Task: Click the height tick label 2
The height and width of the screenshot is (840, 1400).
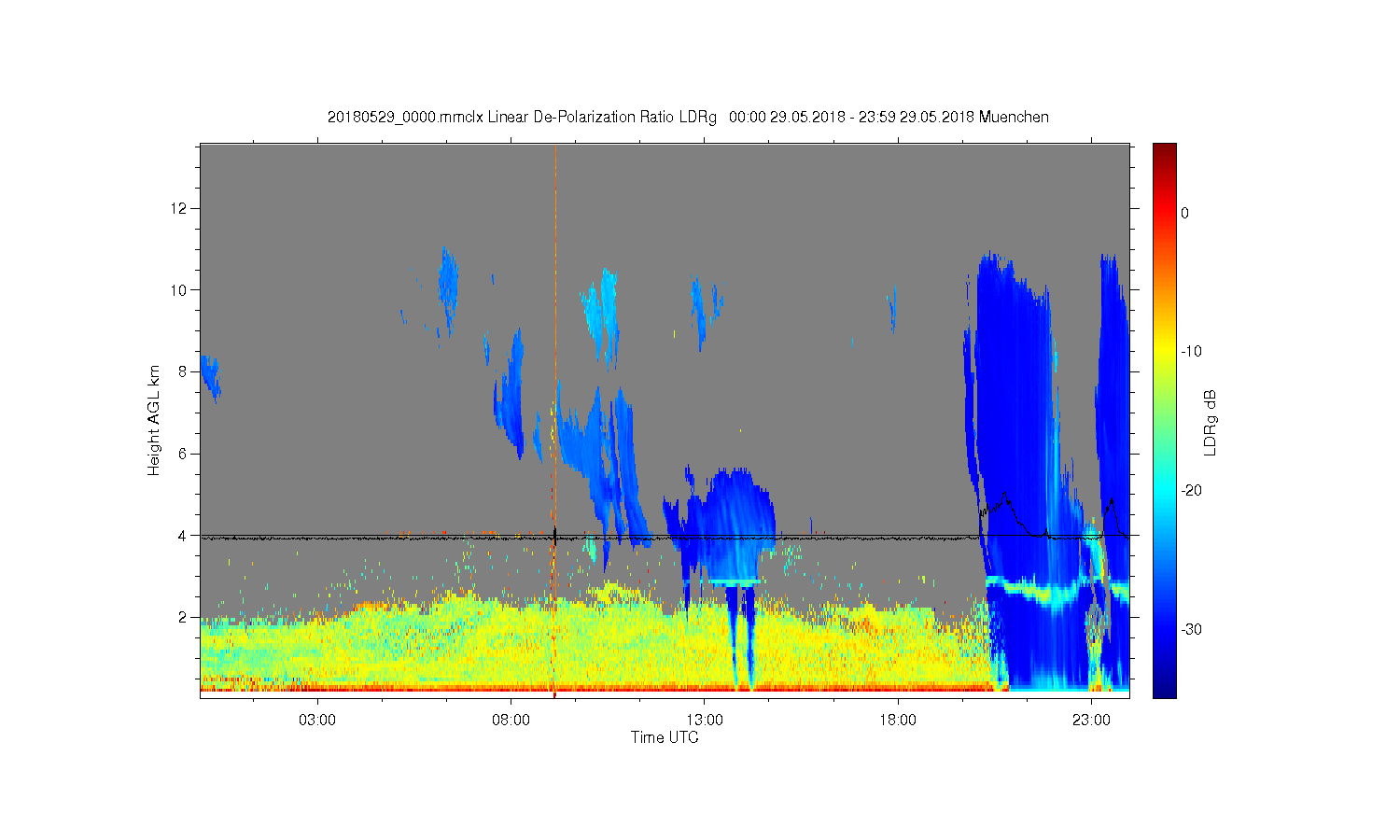Action: point(184,618)
